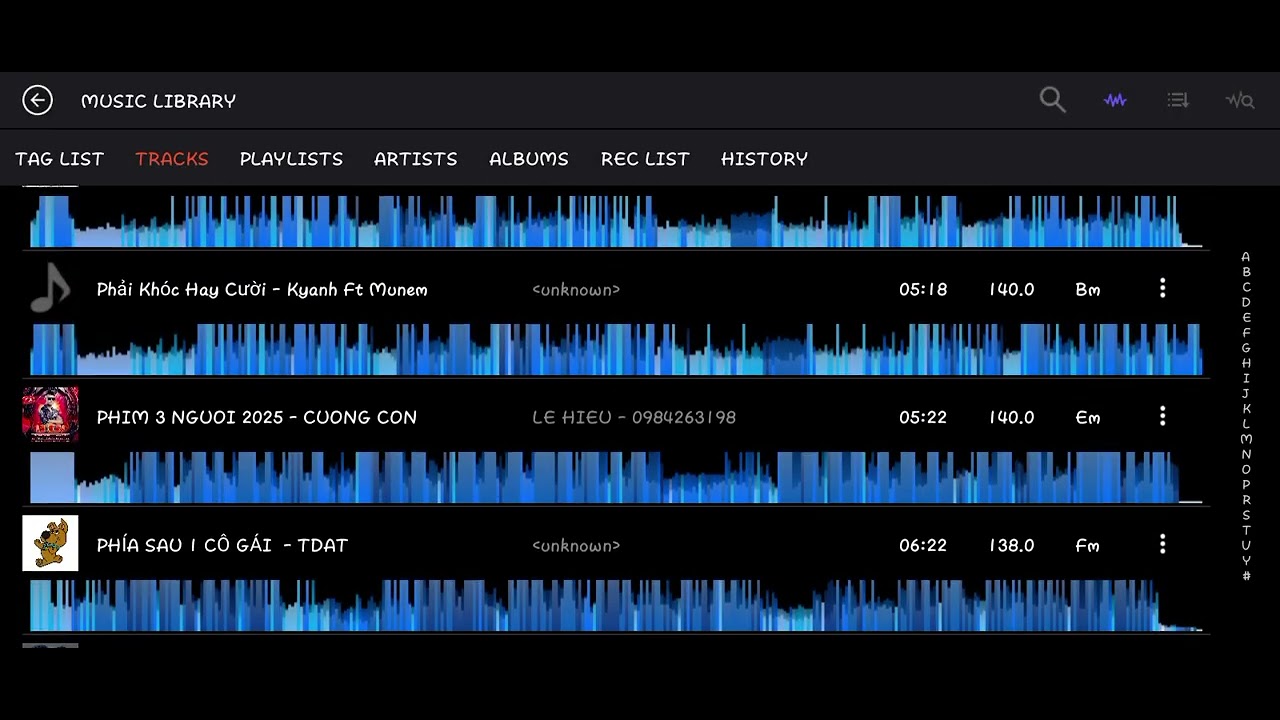Open the PLAYLISTS tab
The width and height of the screenshot is (1280, 720).
pyautogui.click(x=291, y=159)
